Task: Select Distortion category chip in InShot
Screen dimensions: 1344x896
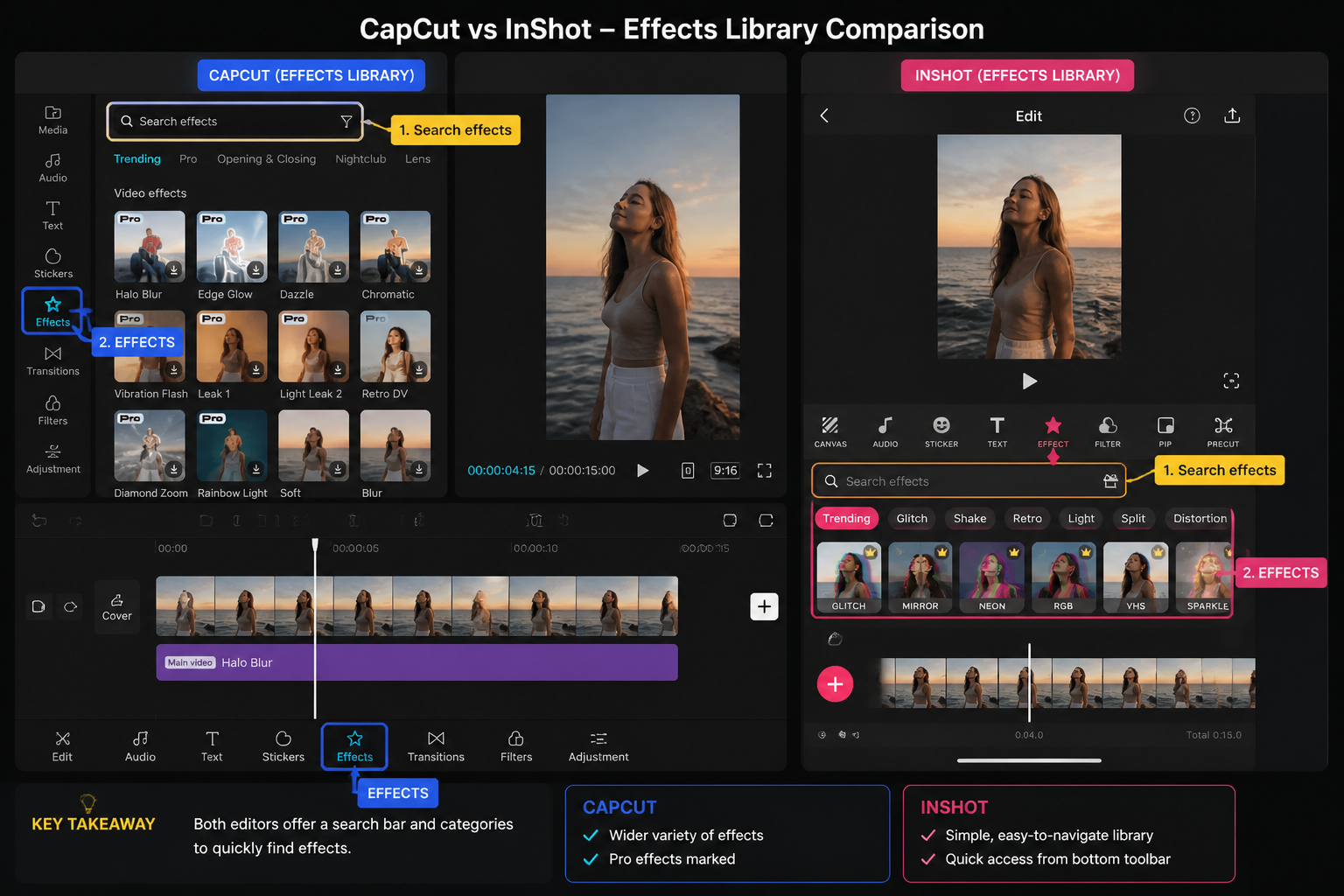Action: pyautogui.click(x=1199, y=519)
